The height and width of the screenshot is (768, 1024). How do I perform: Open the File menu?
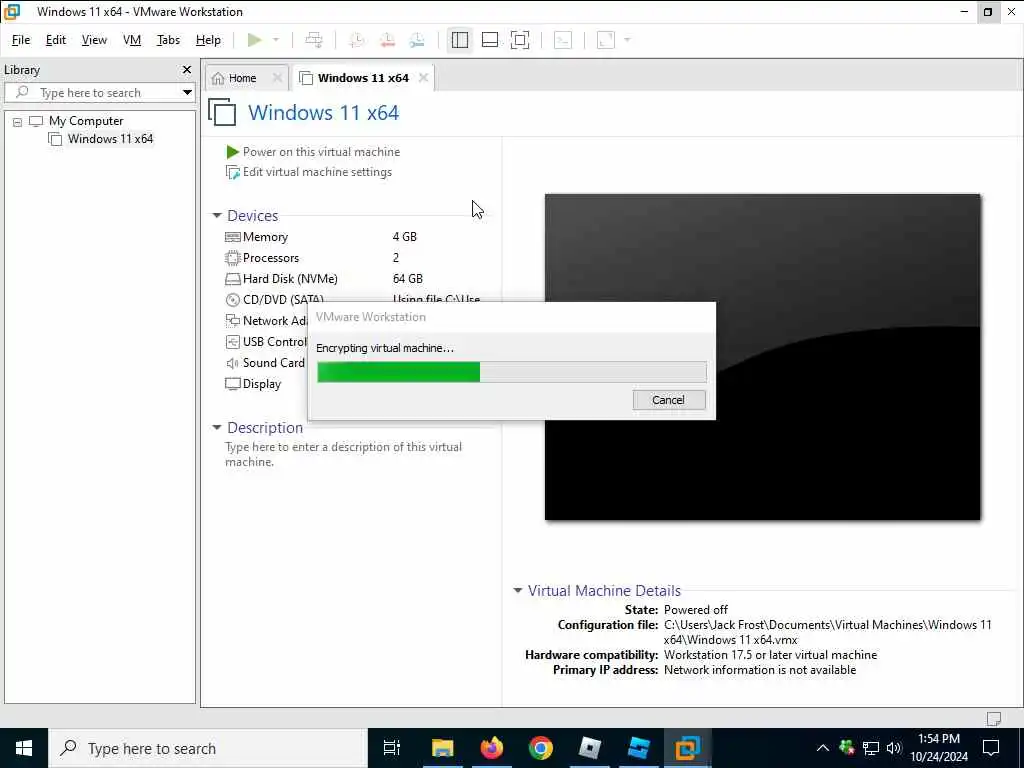pyautogui.click(x=21, y=40)
